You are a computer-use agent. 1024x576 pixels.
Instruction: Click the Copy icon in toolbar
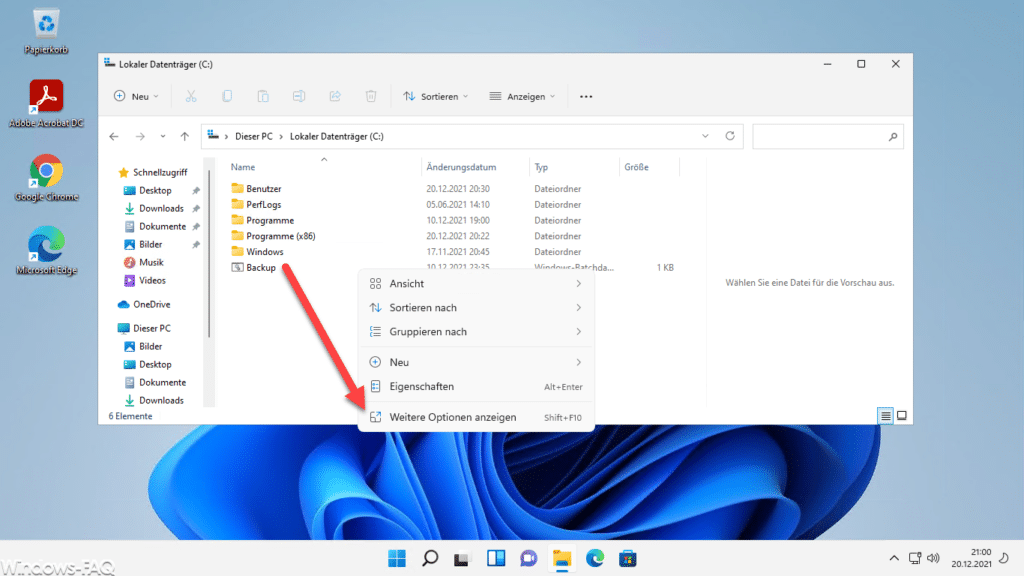(x=227, y=97)
